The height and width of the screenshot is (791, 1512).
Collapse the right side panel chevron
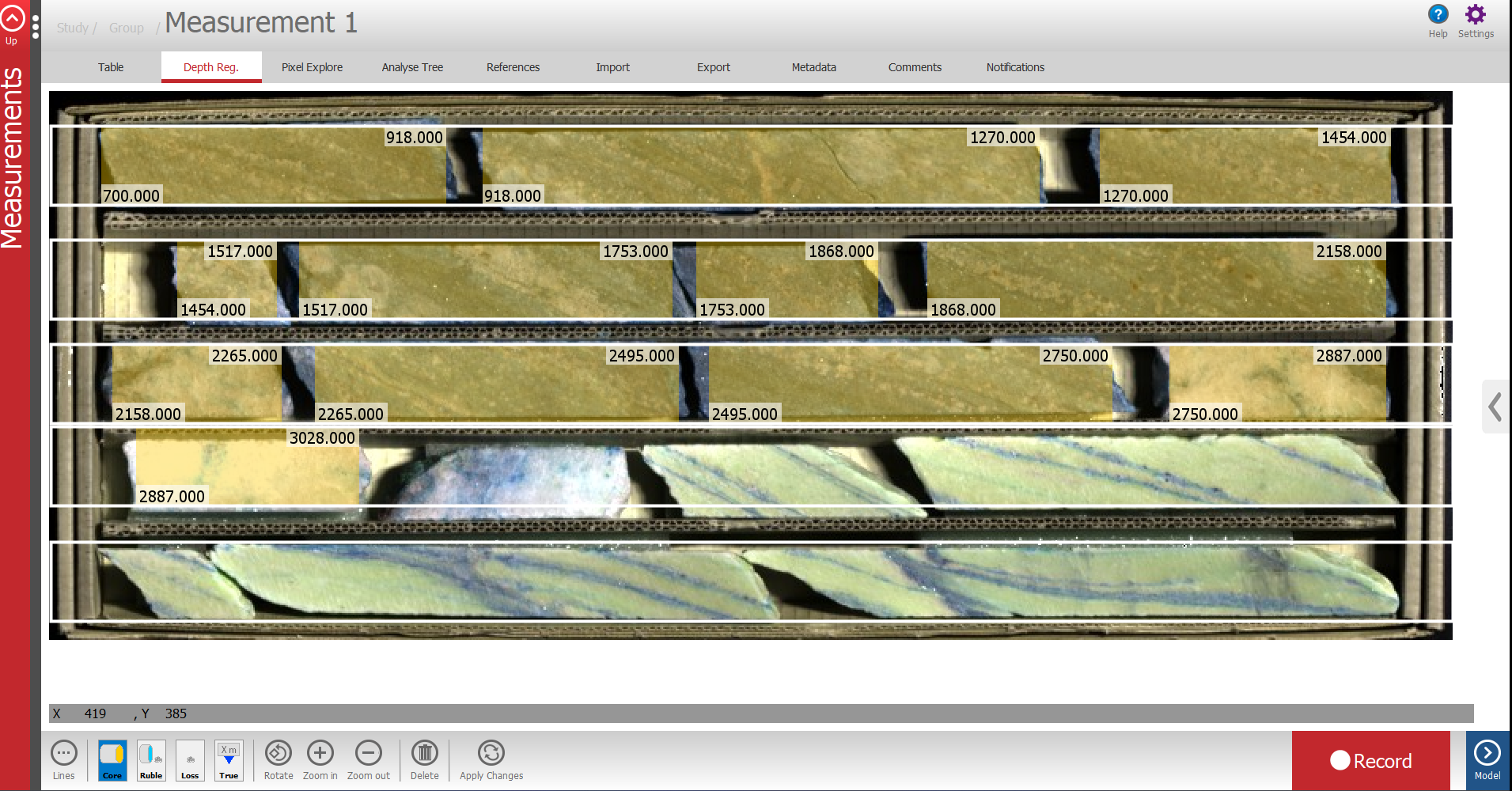click(1495, 407)
